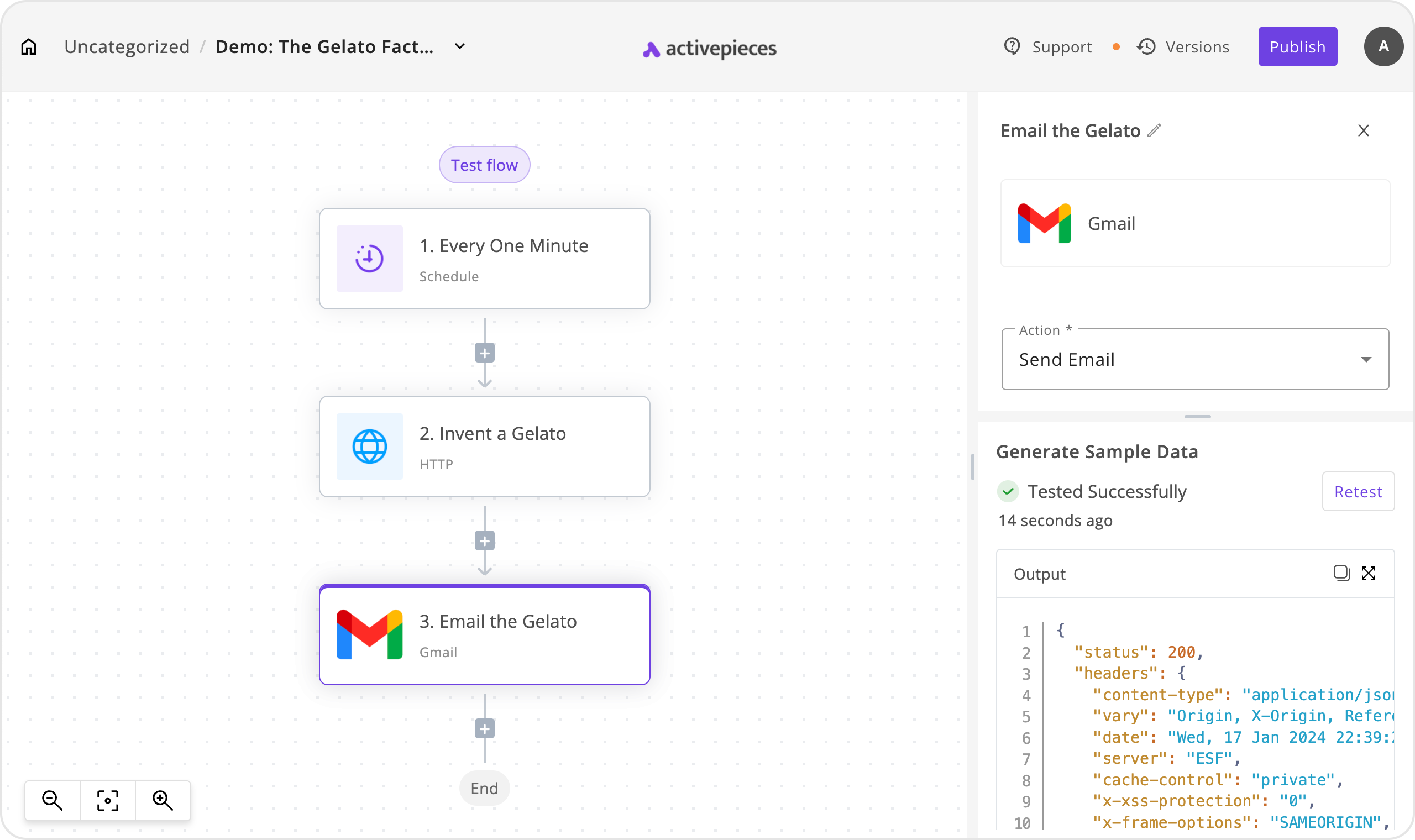
Task: Select the Every One Minute trigger
Action: point(485,259)
